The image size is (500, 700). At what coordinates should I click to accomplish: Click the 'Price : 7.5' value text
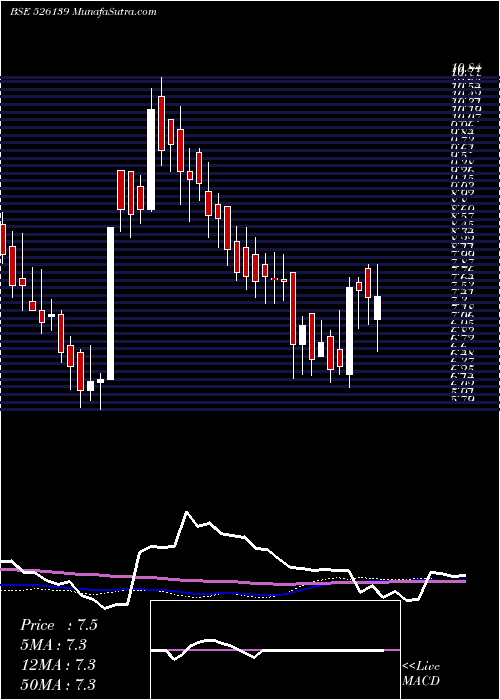point(58,625)
